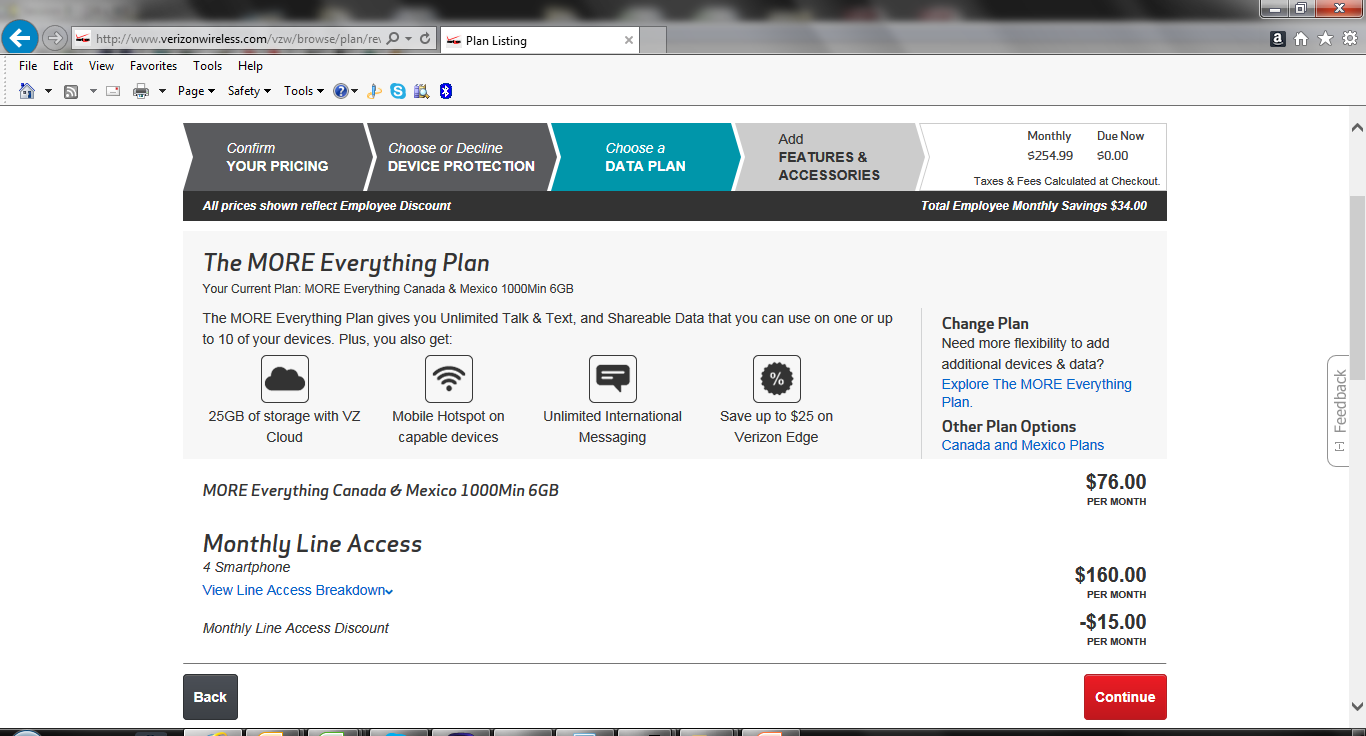Open the Canada and Mexico Plans link

[1022, 445]
